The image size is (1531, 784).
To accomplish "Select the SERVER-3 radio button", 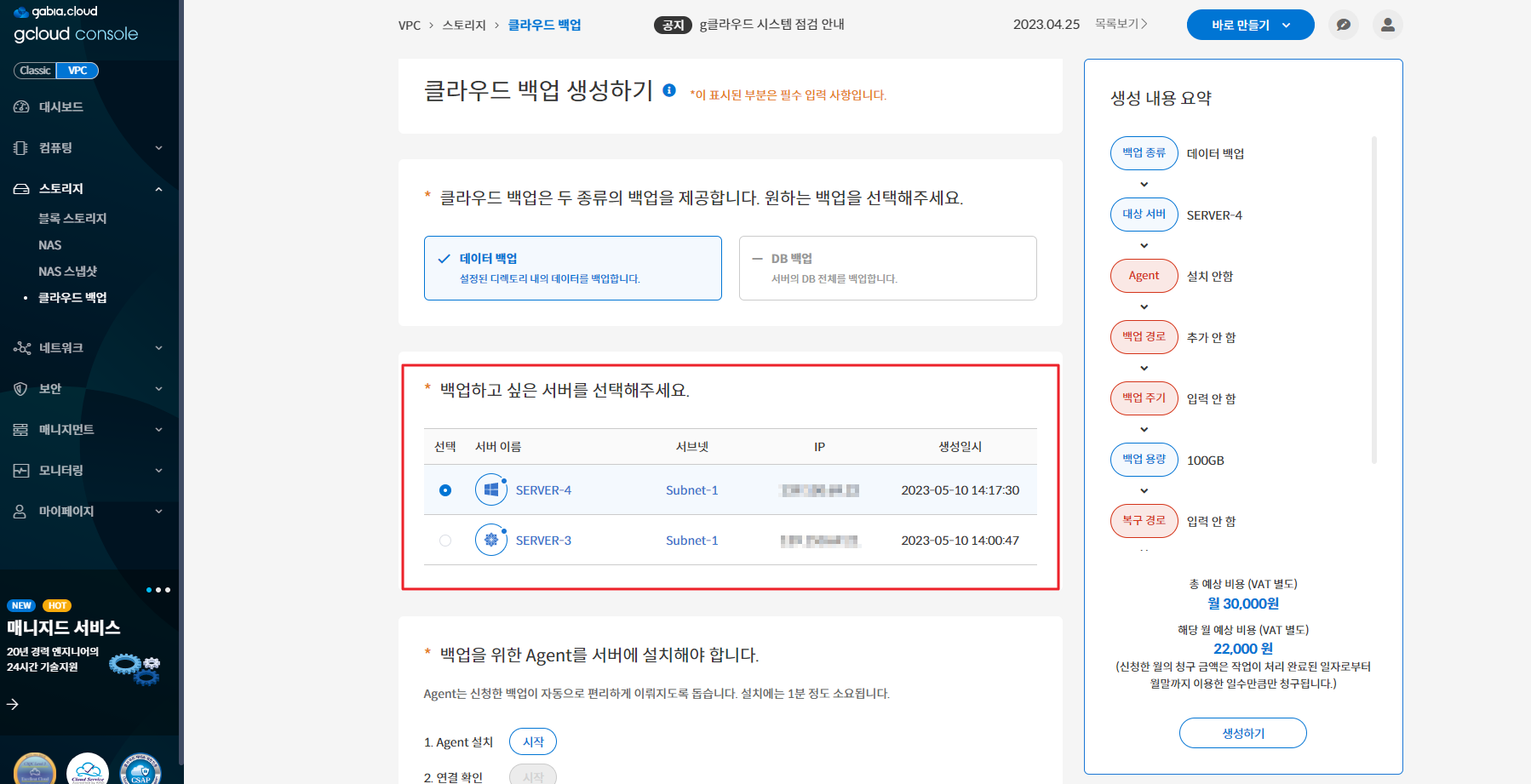I will (445, 541).
